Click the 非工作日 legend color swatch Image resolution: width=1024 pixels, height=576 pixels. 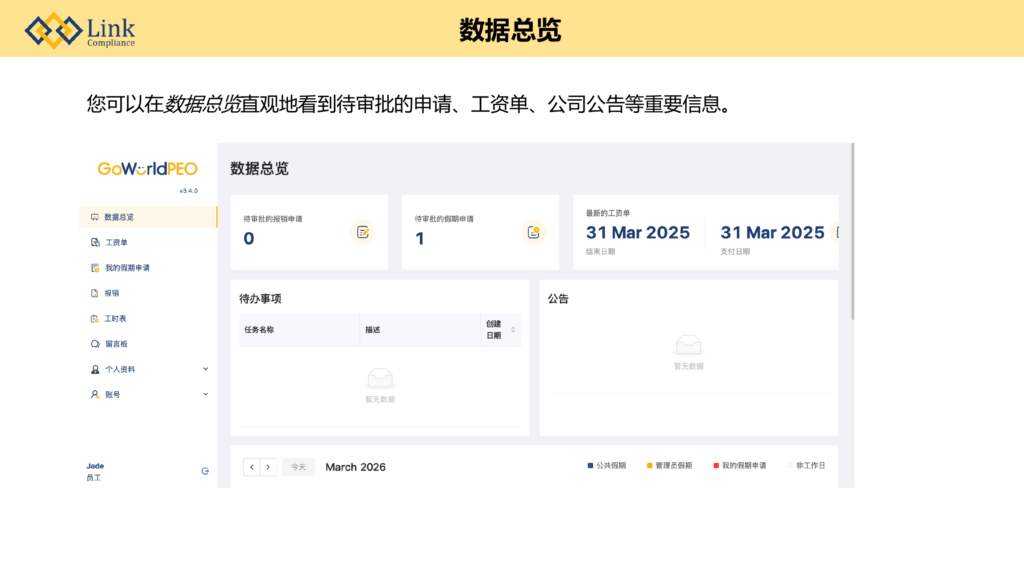pos(790,466)
